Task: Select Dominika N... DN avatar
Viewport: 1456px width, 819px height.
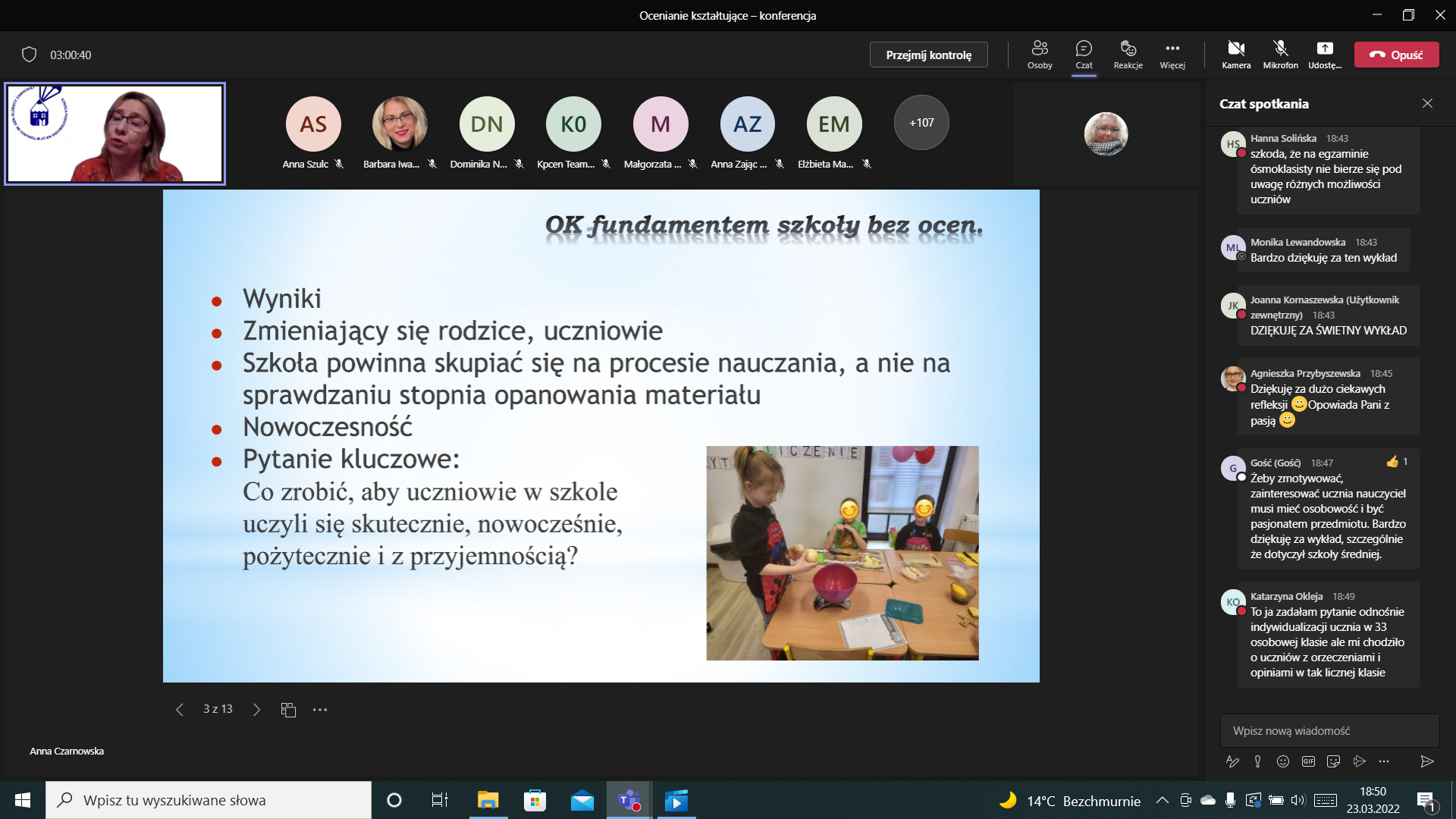Action: pyautogui.click(x=487, y=124)
